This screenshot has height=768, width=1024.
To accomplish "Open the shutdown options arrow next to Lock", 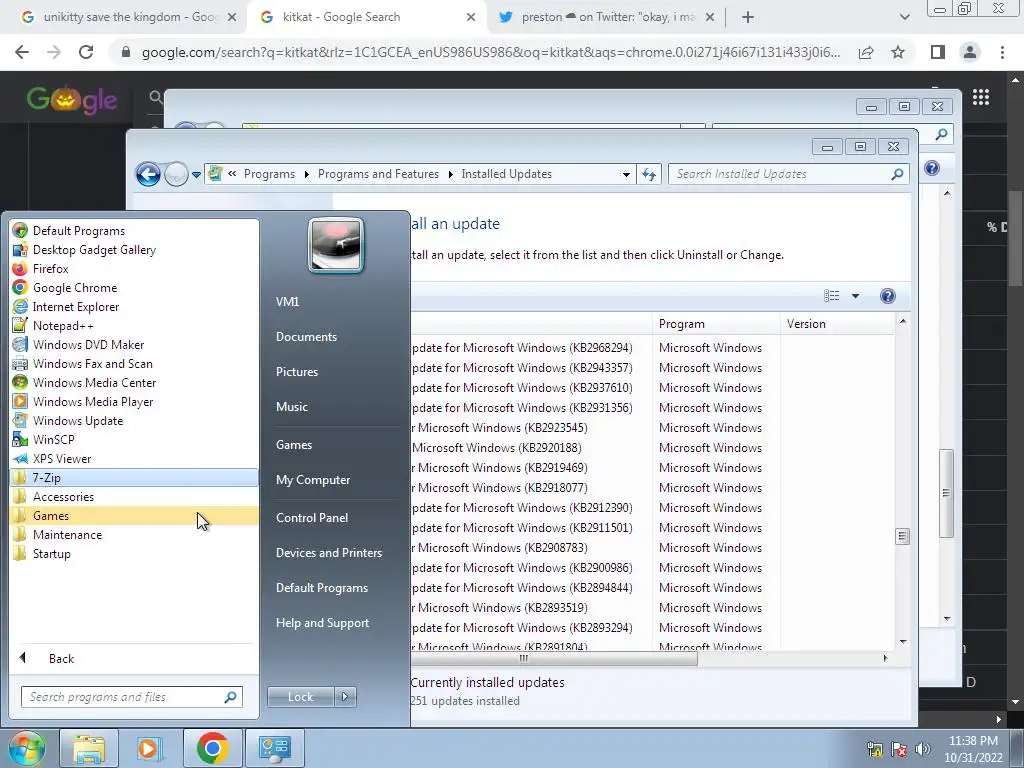I will tap(345, 697).
